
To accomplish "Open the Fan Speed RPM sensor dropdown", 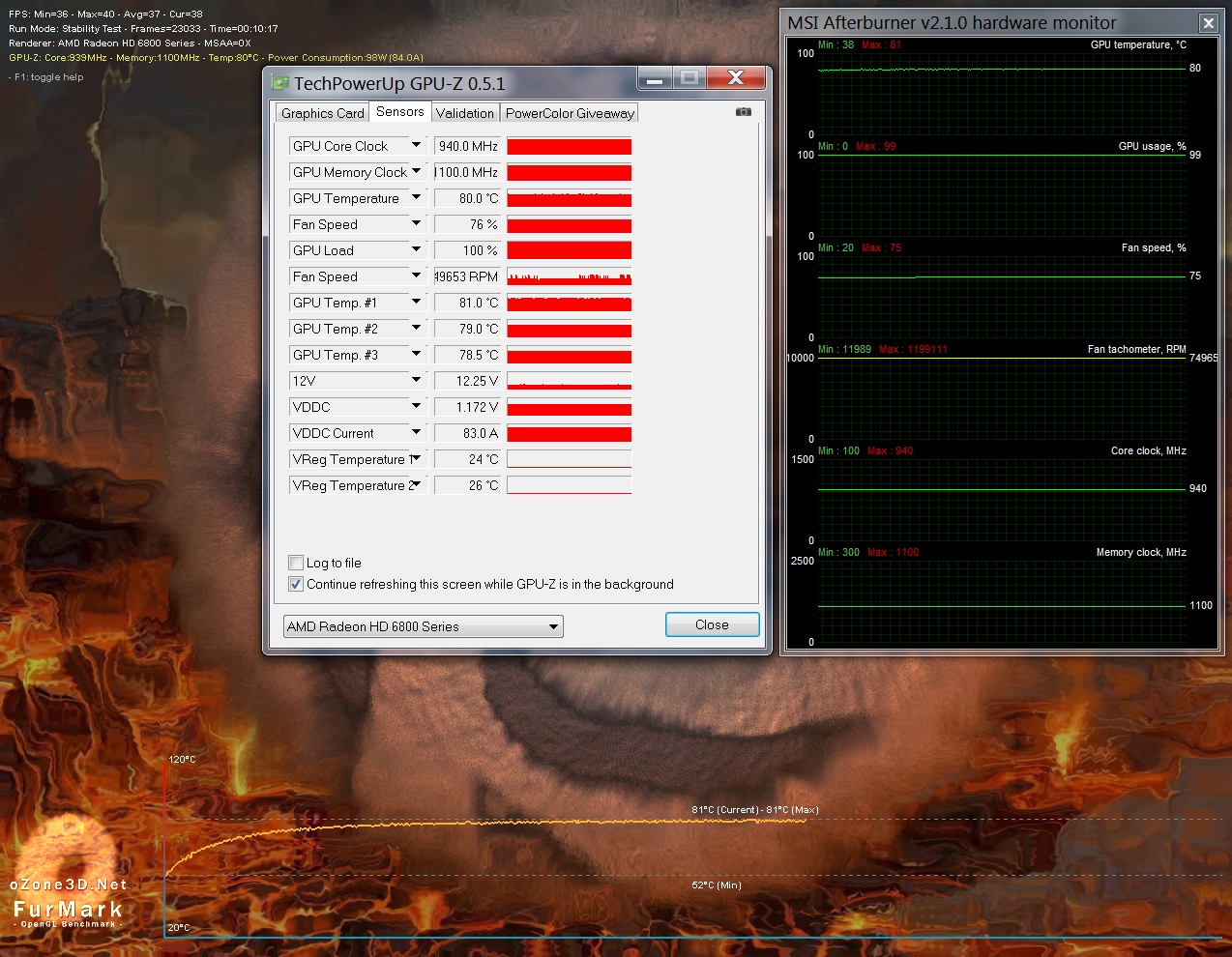I will [416, 275].
